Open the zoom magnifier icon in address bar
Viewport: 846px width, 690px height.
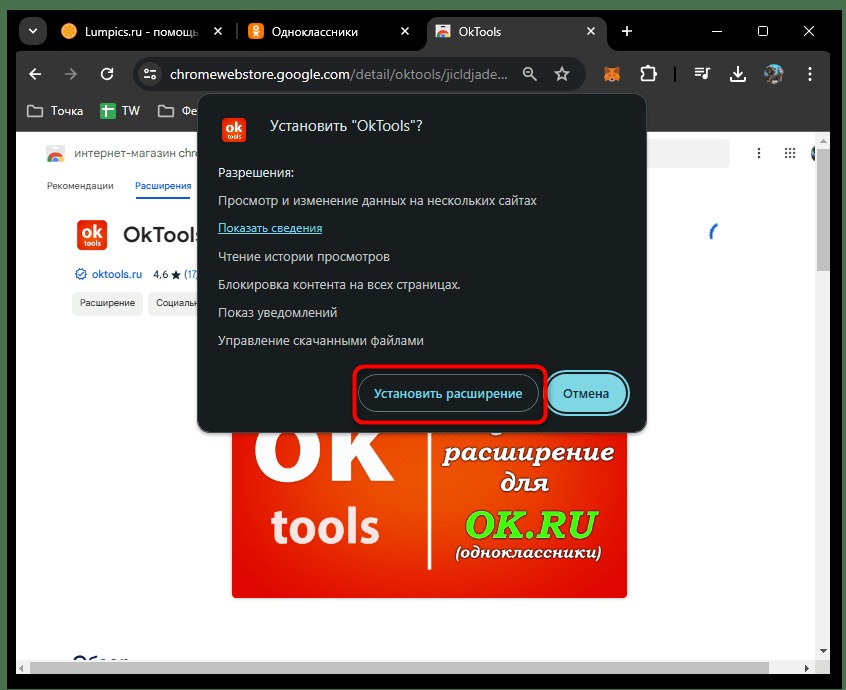click(530, 74)
